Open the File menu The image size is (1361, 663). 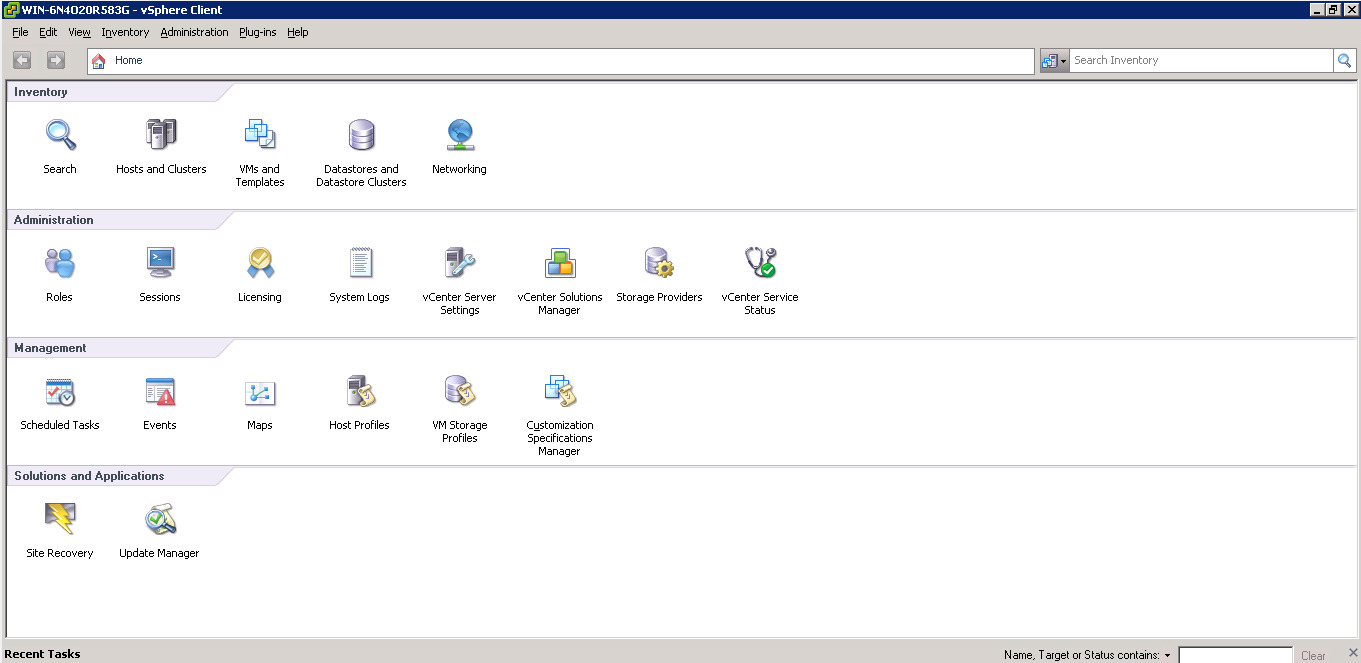point(20,32)
